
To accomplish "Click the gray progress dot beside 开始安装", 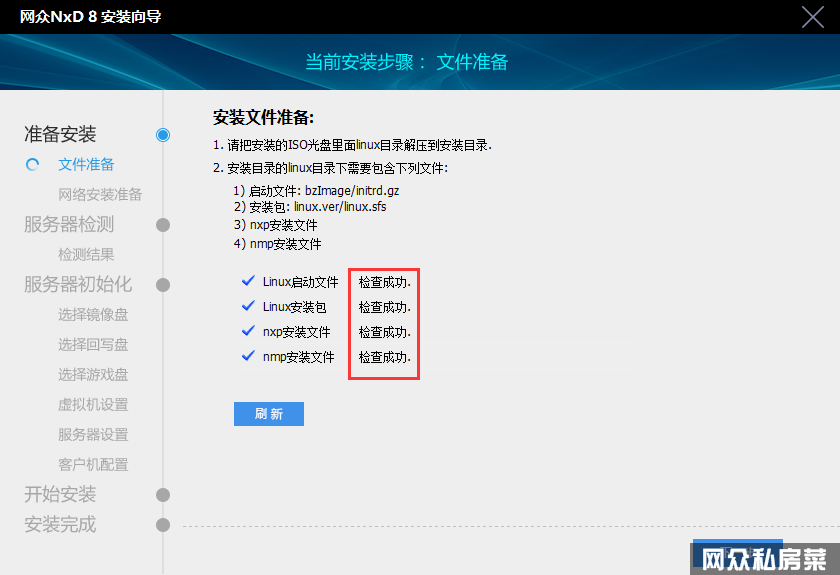I will tap(163, 495).
